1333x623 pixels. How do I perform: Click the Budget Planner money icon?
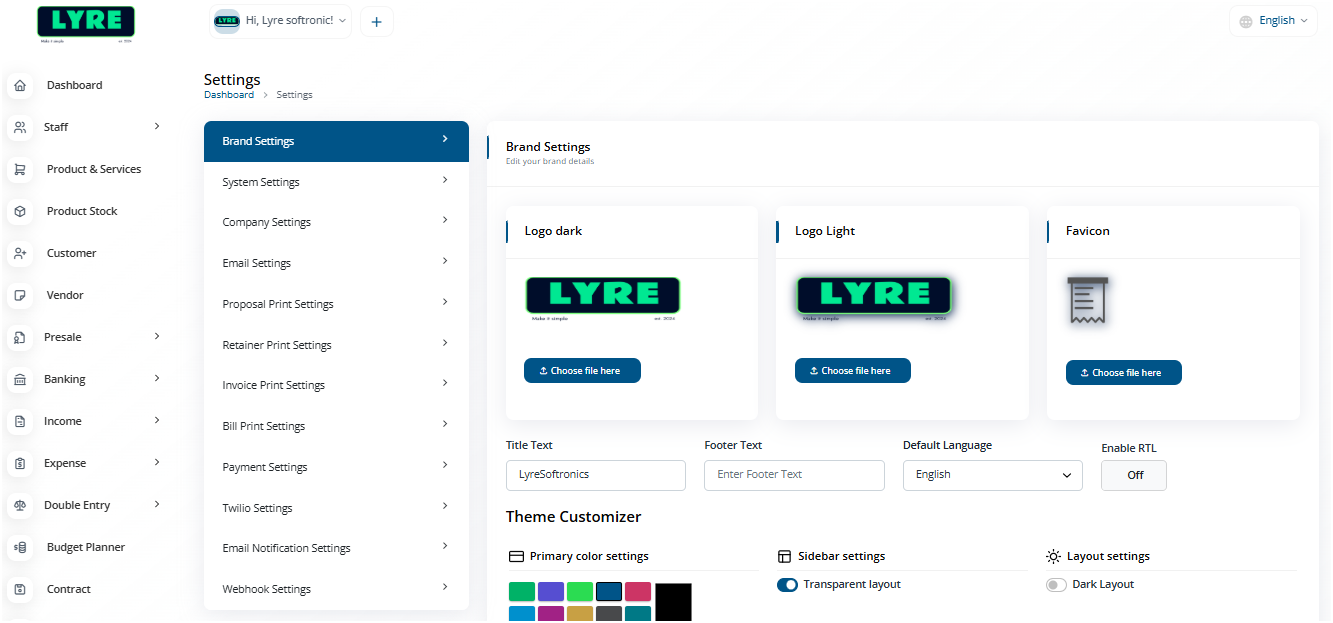[x=20, y=548]
